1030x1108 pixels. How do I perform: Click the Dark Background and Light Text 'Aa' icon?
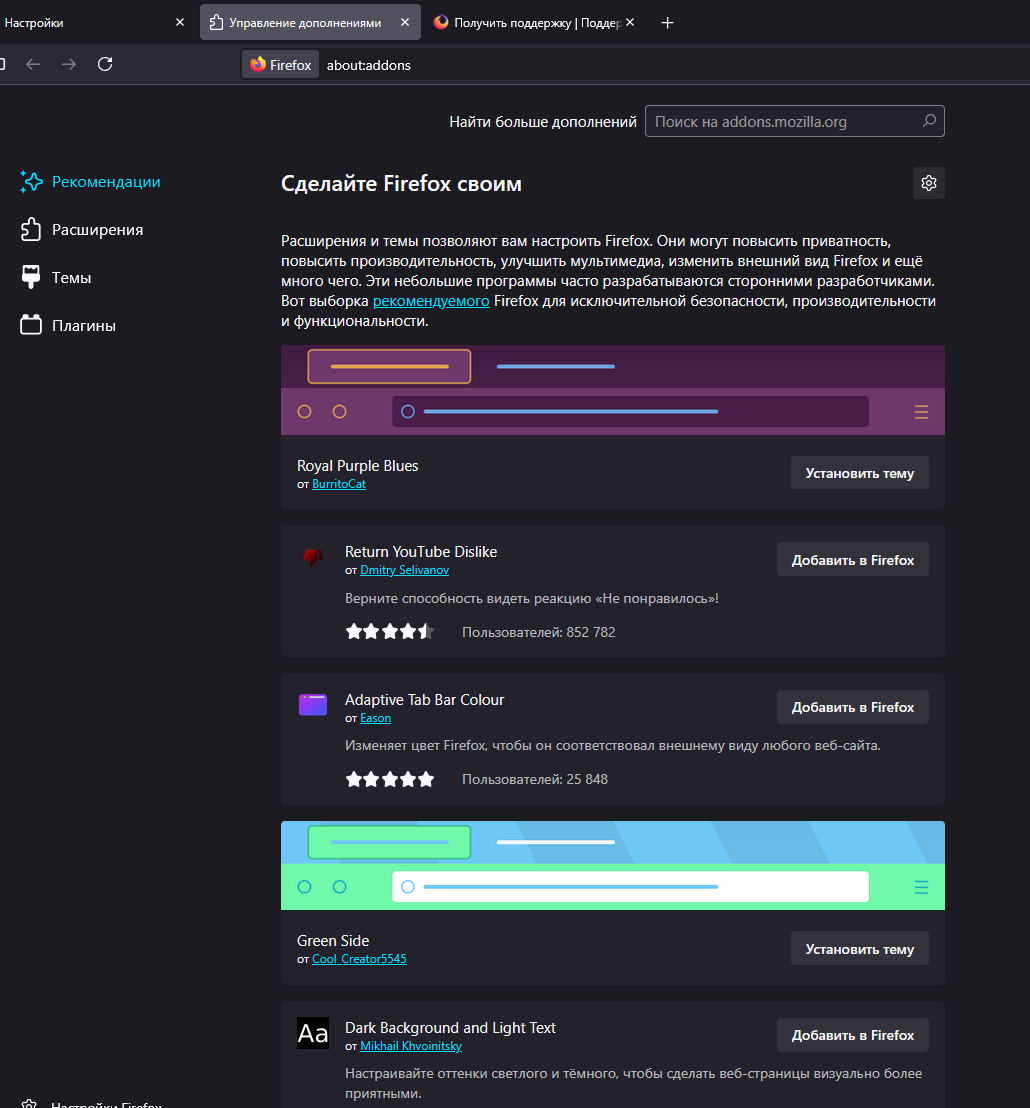(x=313, y=1033)
